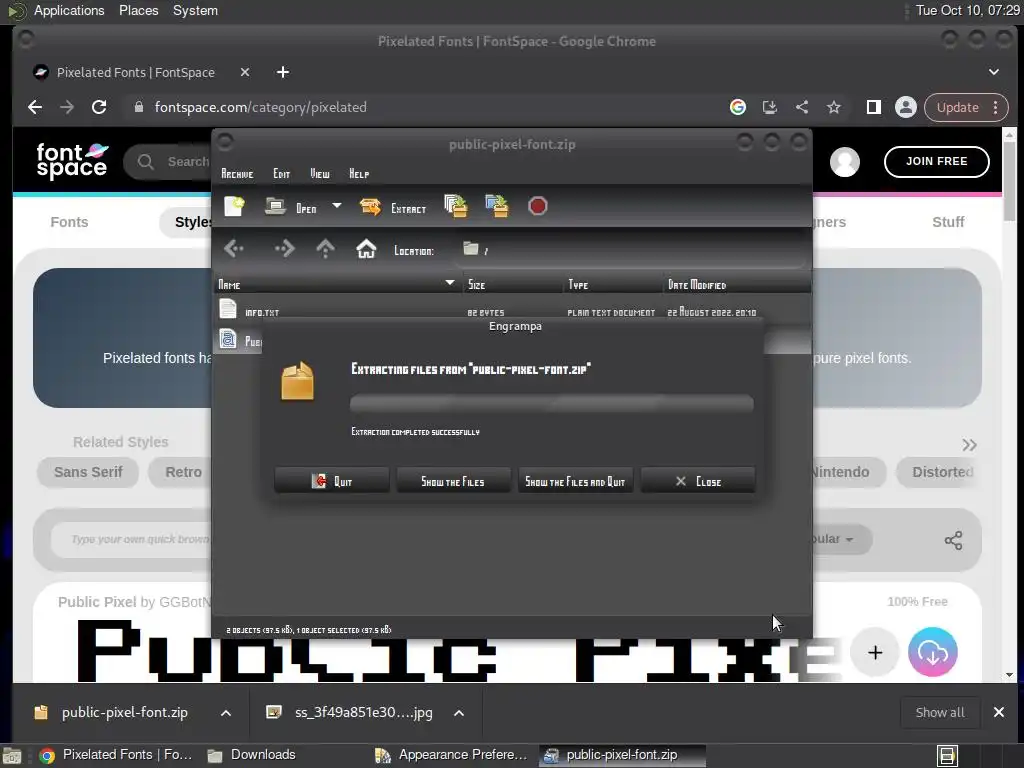Select the info.txt file row

tap(512, 312)
